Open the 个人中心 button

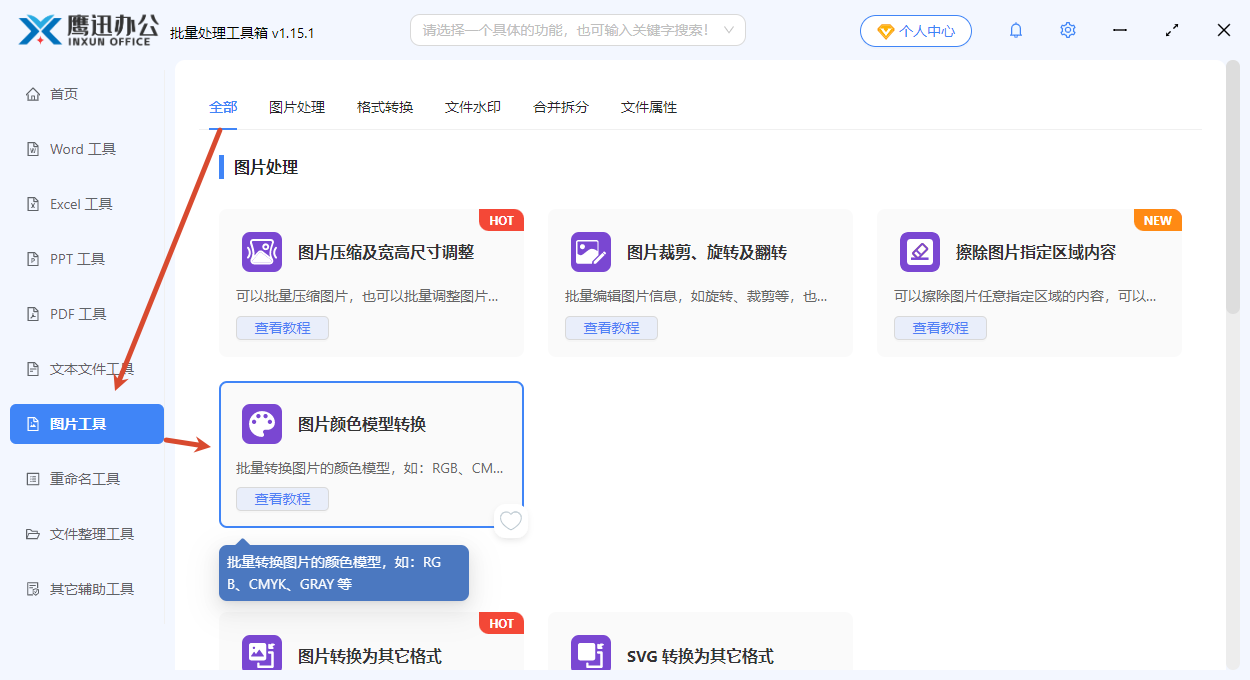click(x=916, y=31)
